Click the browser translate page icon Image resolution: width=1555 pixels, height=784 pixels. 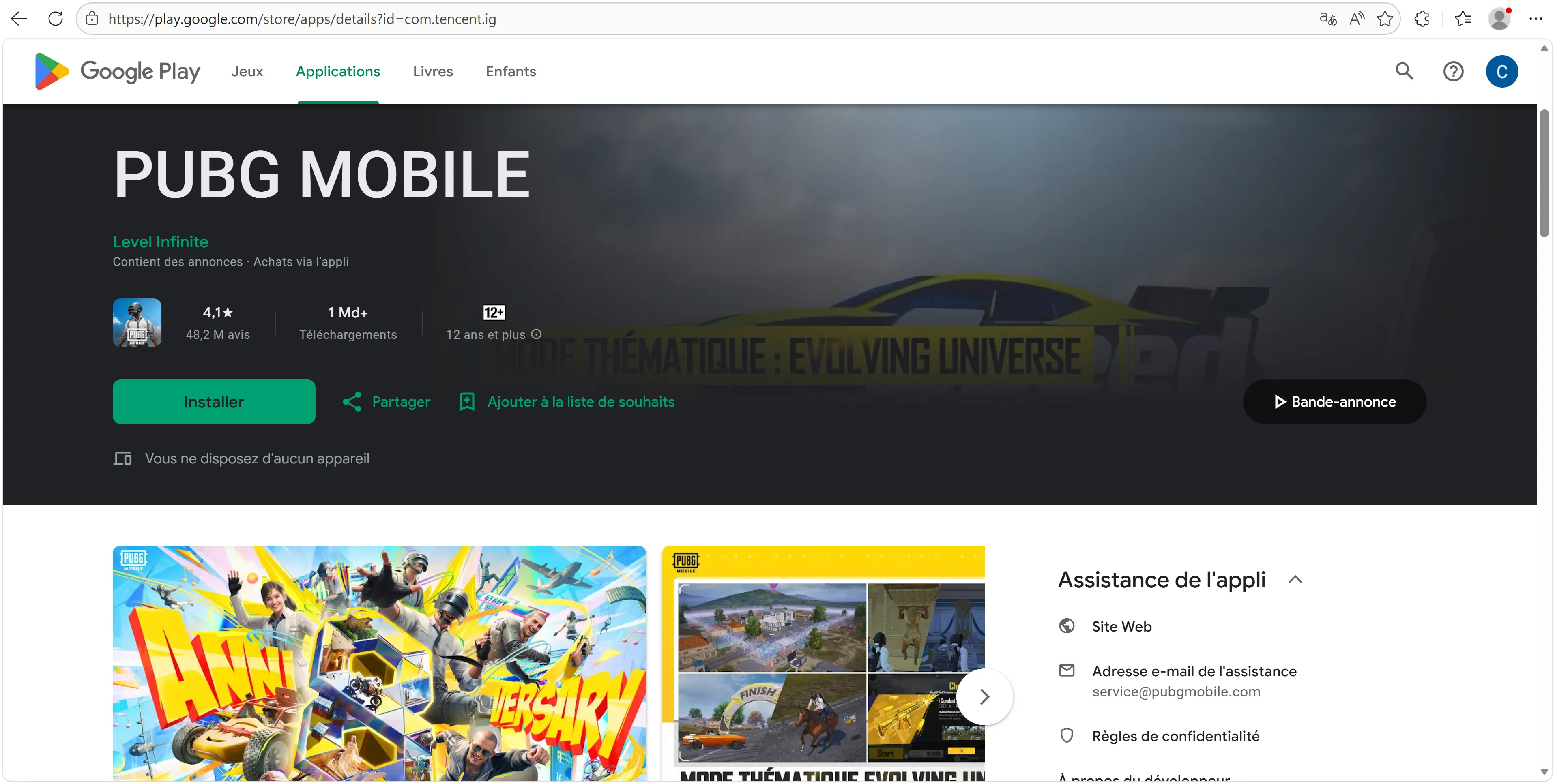tap(1327, 19)
